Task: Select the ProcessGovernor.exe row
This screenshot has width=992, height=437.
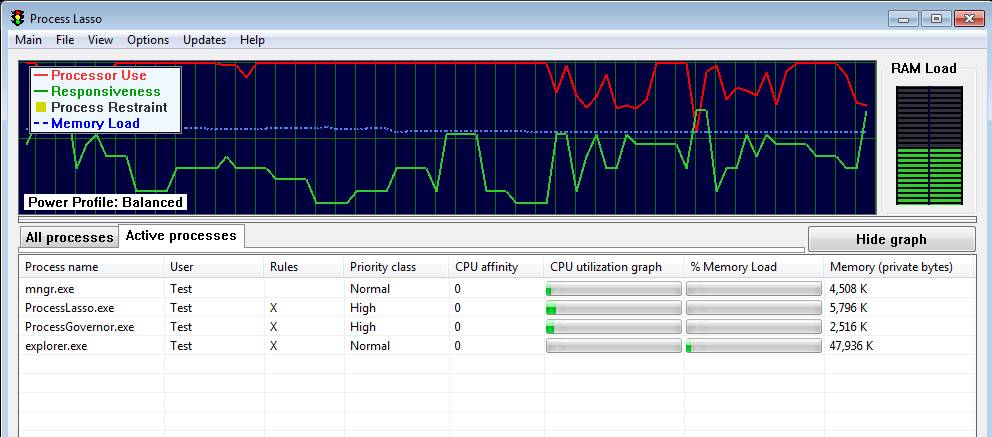Action: (497, 327)
